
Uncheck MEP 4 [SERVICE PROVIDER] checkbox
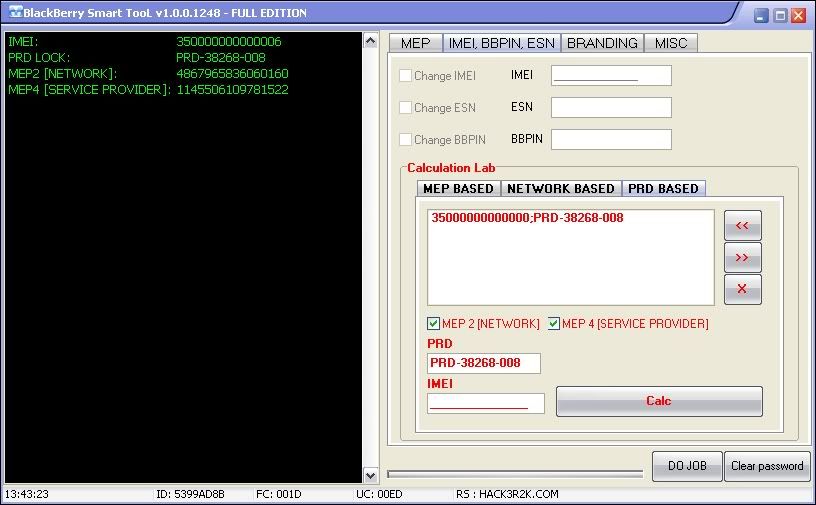[554, 323]
